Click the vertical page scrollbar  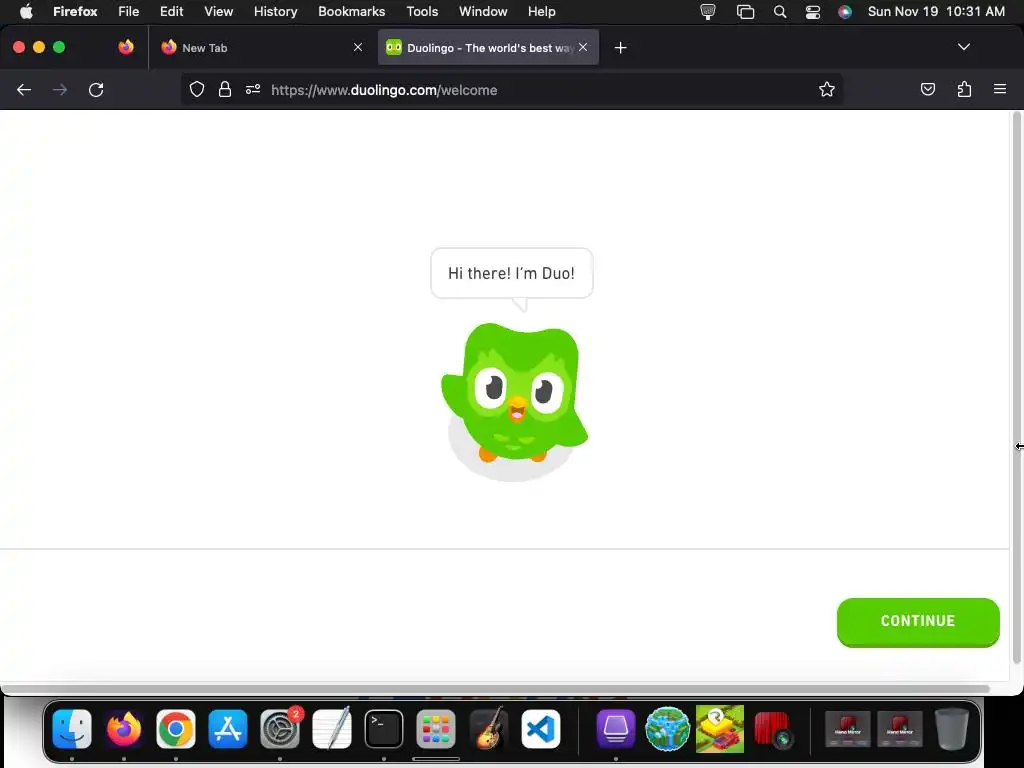1016,389
